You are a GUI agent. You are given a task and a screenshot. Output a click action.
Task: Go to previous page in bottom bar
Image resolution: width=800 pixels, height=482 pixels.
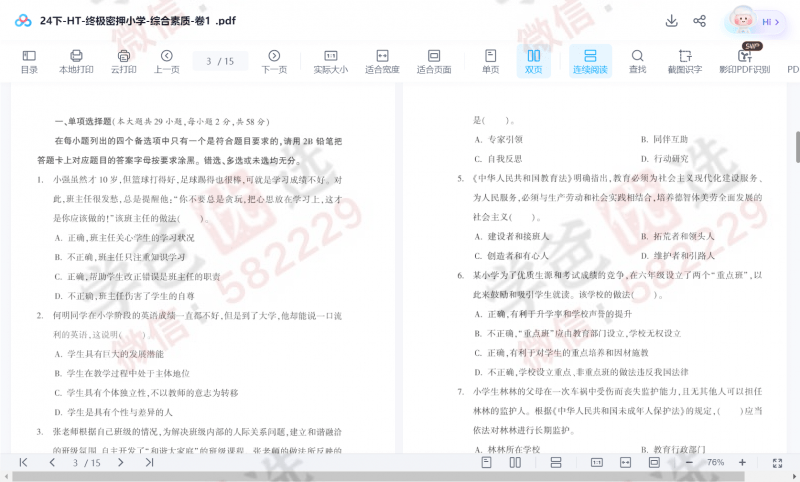[52, 462]
